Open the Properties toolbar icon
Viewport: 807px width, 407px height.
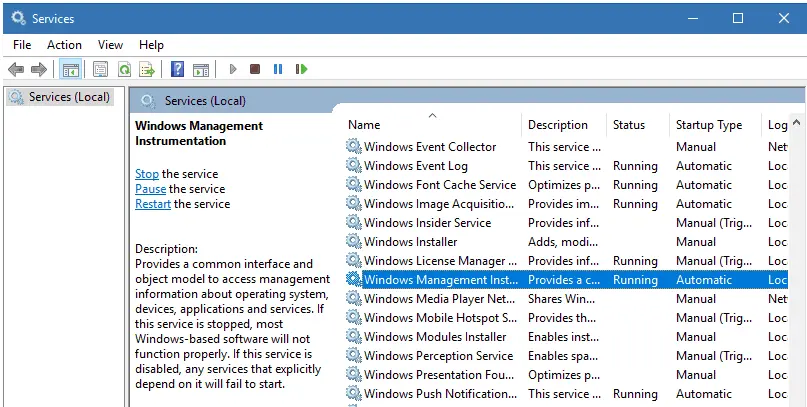[x=100, y=69]
